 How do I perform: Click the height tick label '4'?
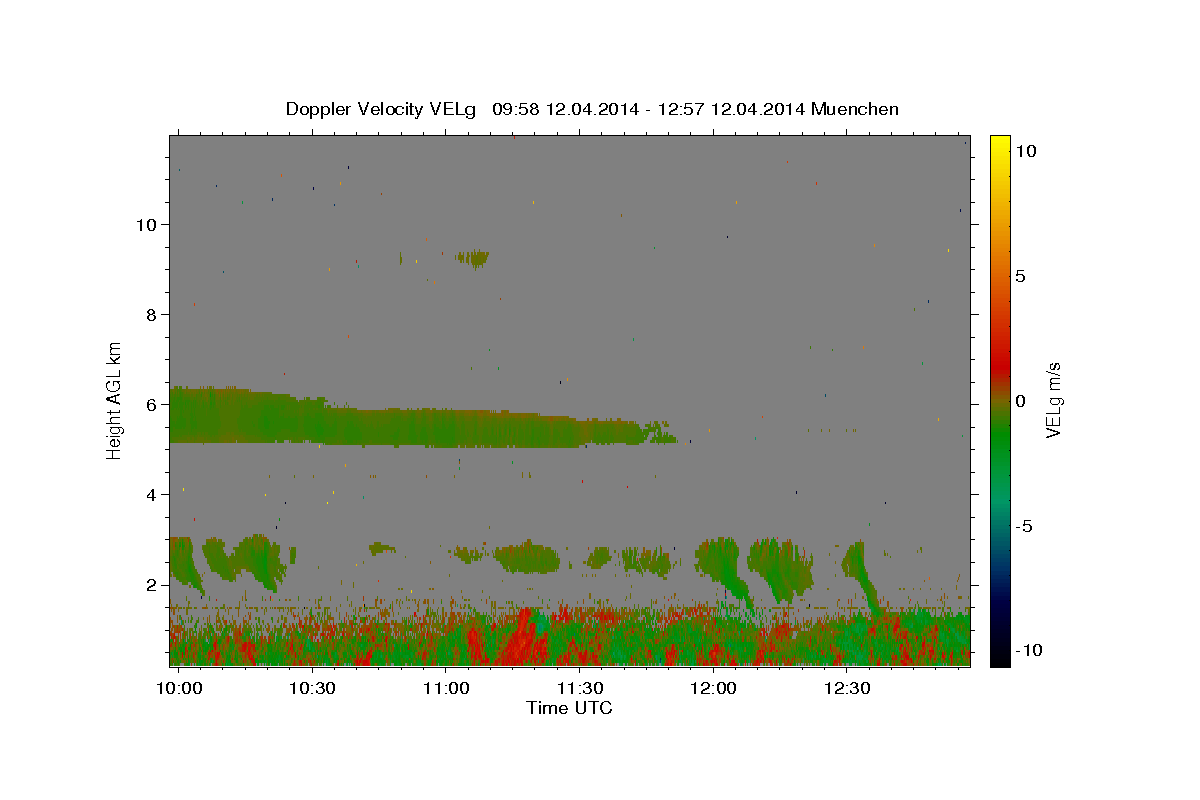pyautogui.click(x=153, y=494)
